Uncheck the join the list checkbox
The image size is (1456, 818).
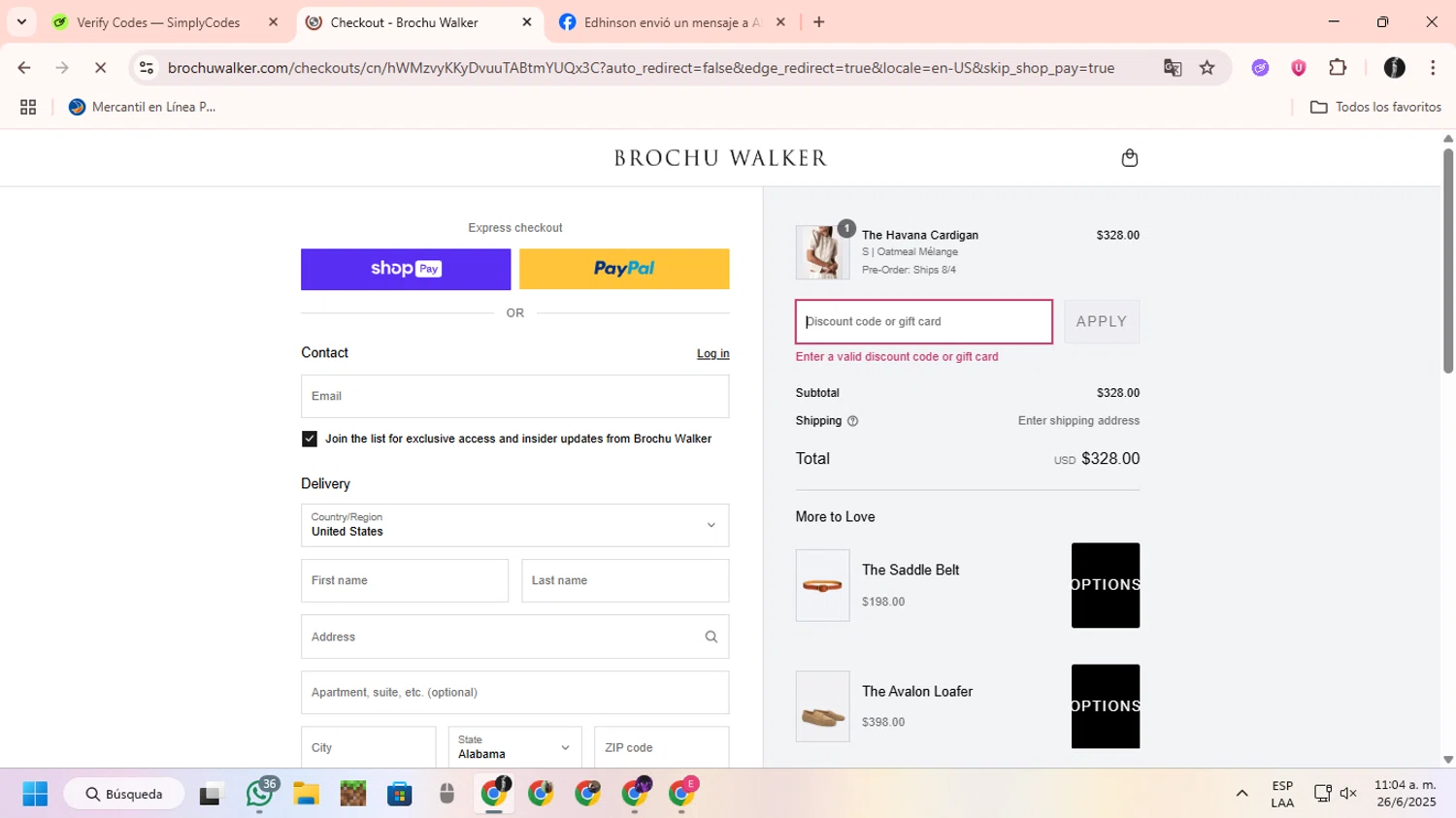click(x=310, y=439)
